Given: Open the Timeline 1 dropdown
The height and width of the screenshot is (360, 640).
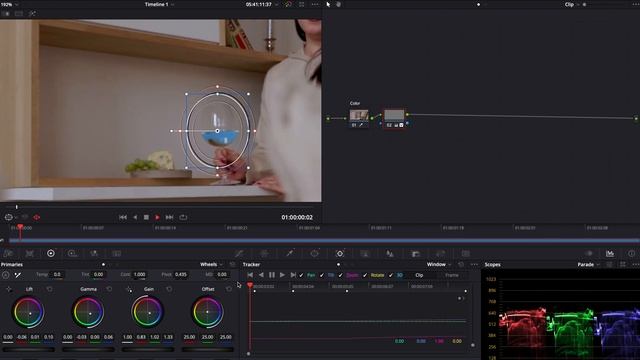Looking at the screenshot, I should click(159, 4).
